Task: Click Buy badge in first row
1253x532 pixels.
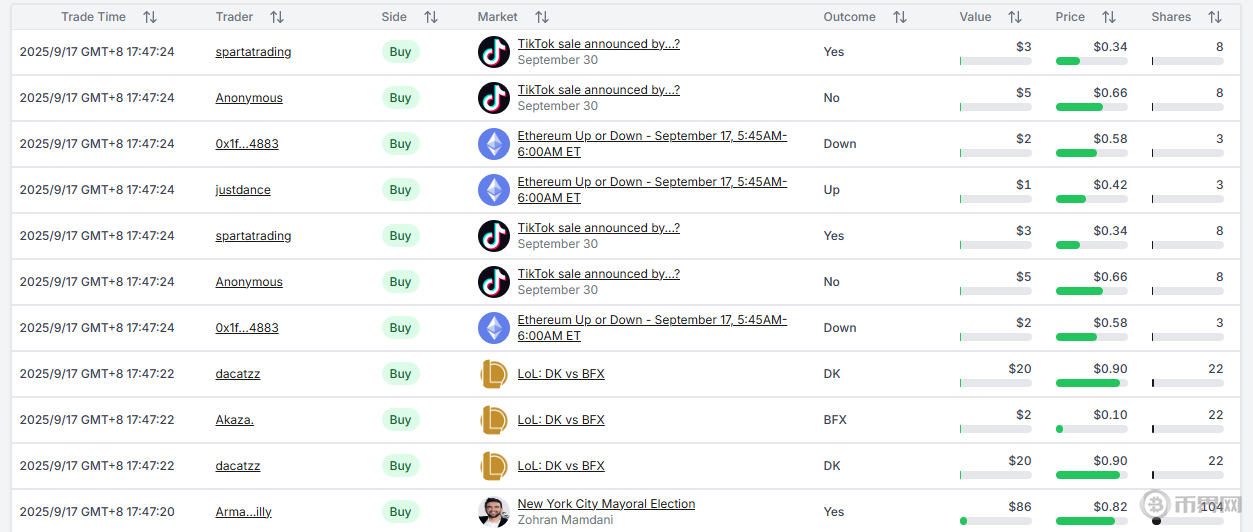Action: pyautogui.click(x=400, y=52)
